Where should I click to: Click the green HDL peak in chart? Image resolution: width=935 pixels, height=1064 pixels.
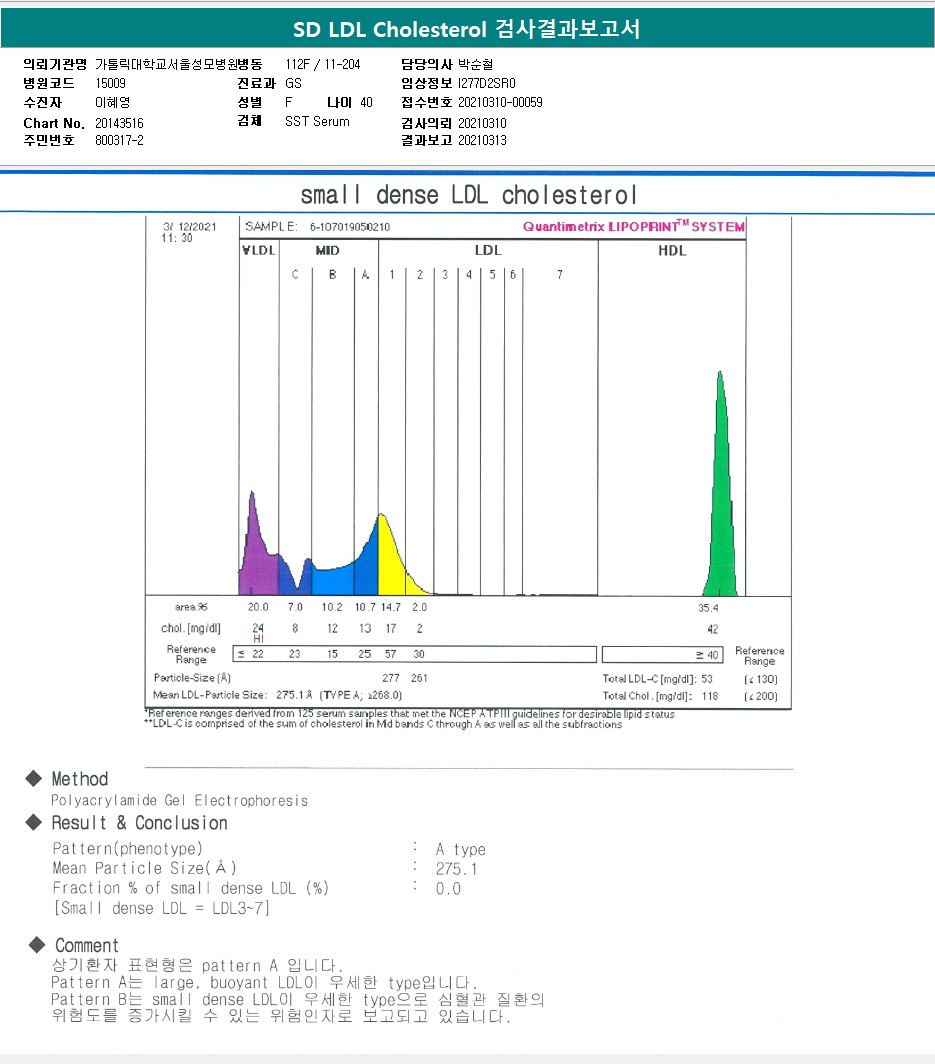coord(721,502)
